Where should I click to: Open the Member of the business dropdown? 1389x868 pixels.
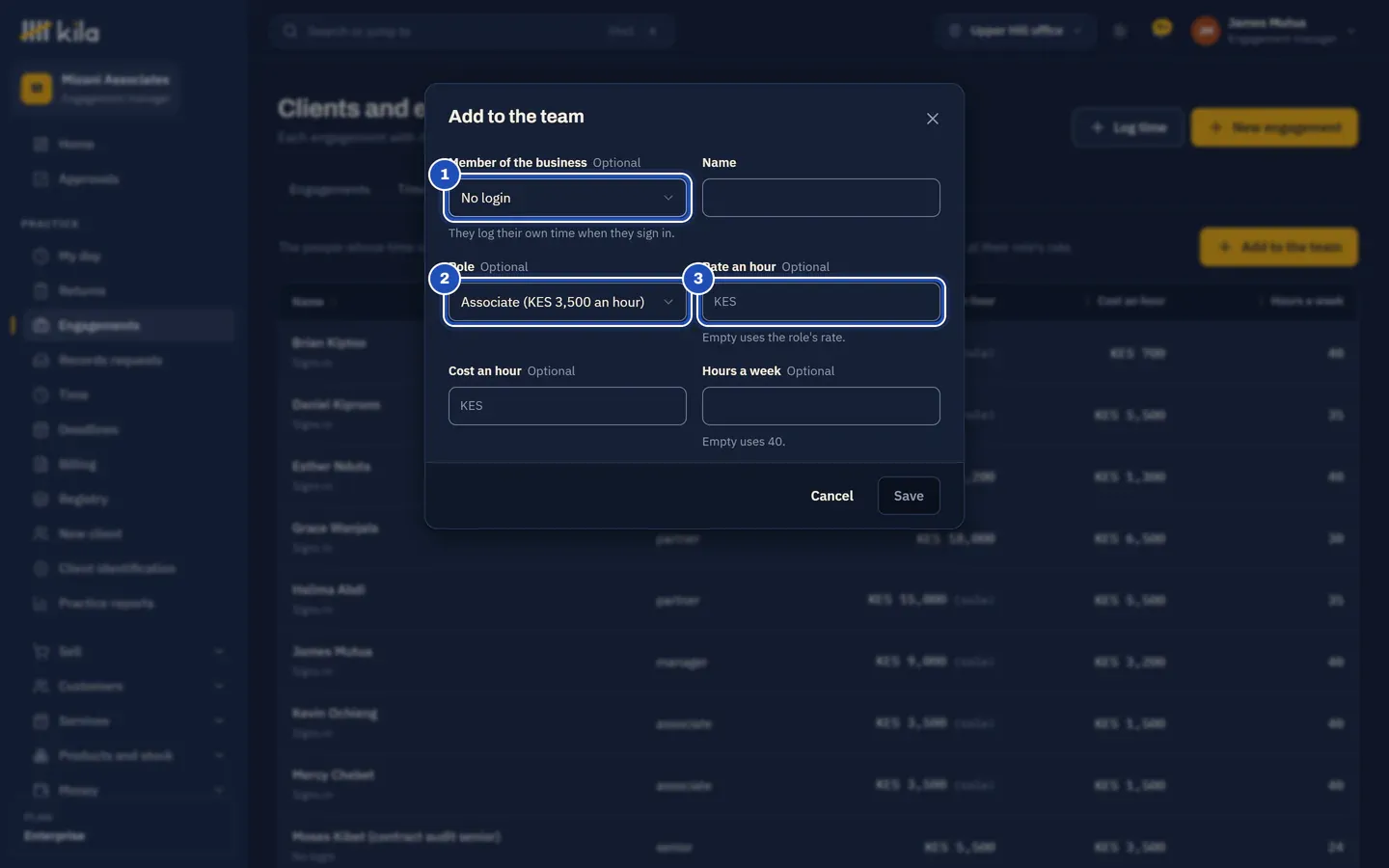pos(567,198)
